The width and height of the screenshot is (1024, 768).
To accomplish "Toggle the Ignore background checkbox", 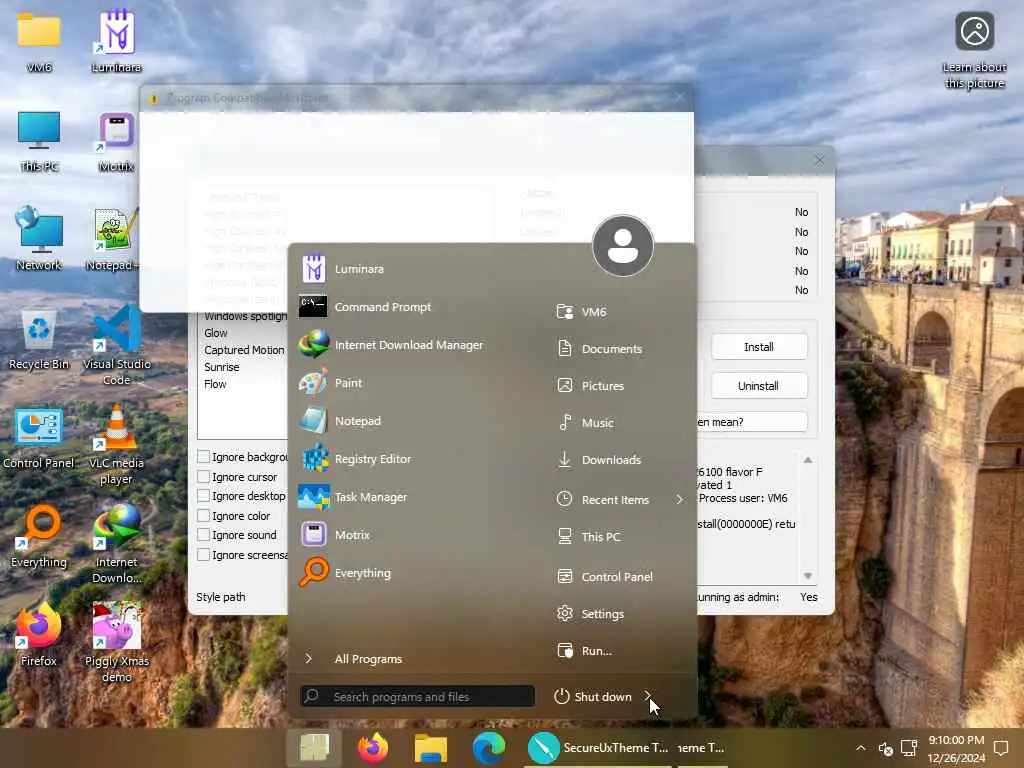I will [204, 457].
